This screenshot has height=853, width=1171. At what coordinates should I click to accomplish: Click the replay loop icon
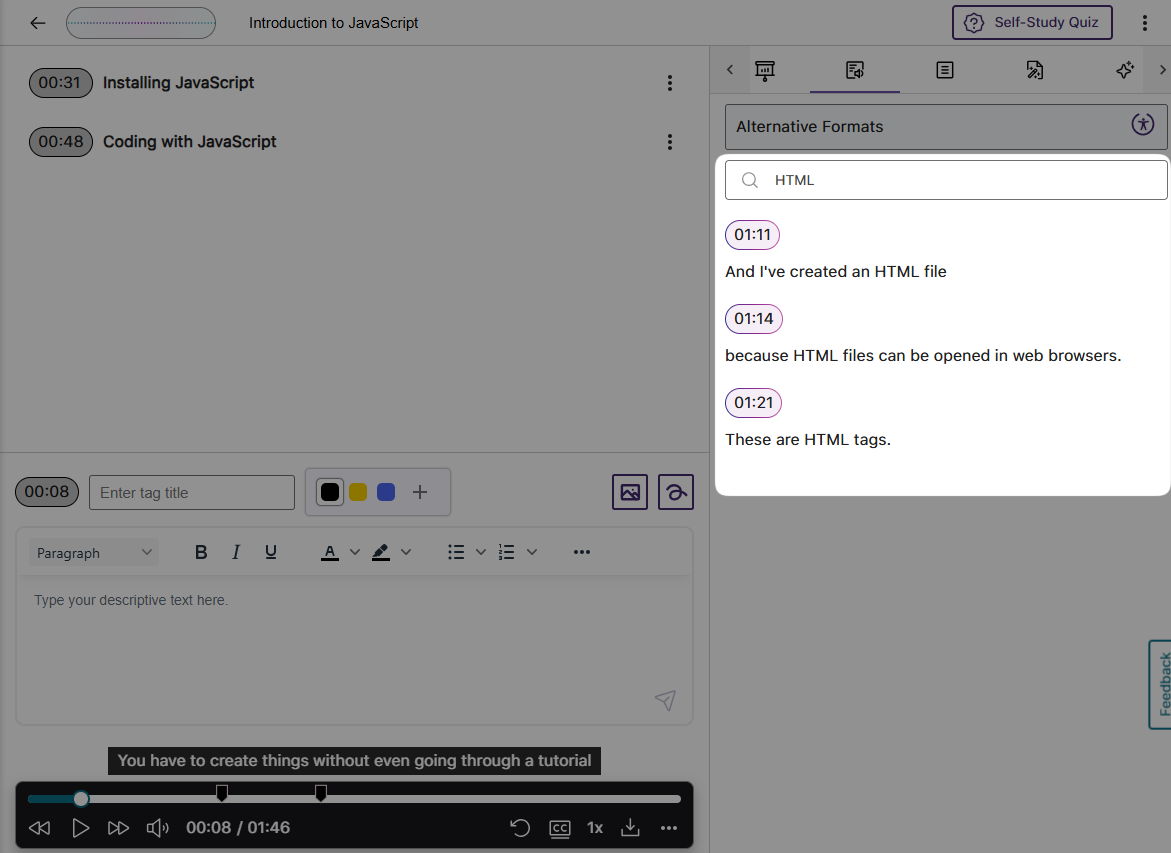(x=520, y=828)
